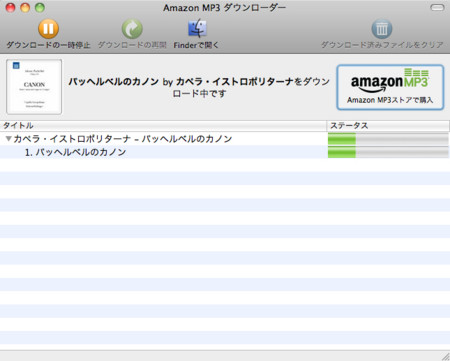Click the CANON album cover thumbnail

pos(34,87)
